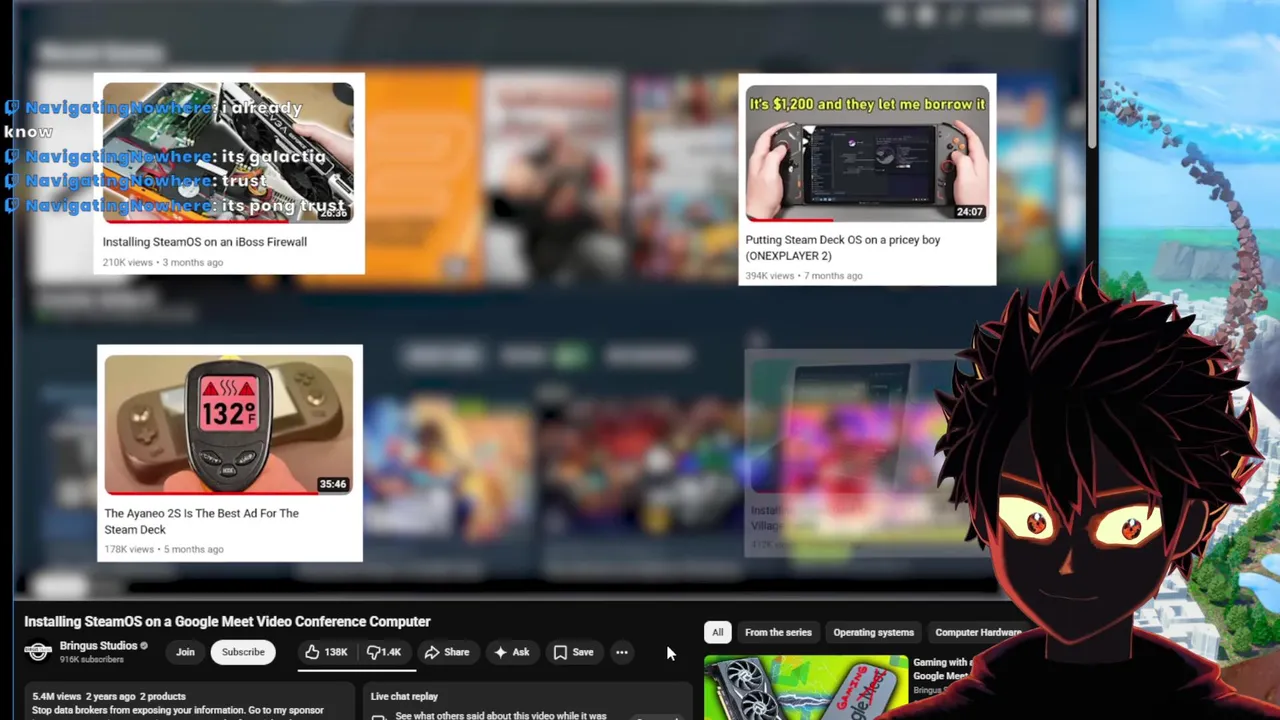Click the 35:46 duration badge

333,484
